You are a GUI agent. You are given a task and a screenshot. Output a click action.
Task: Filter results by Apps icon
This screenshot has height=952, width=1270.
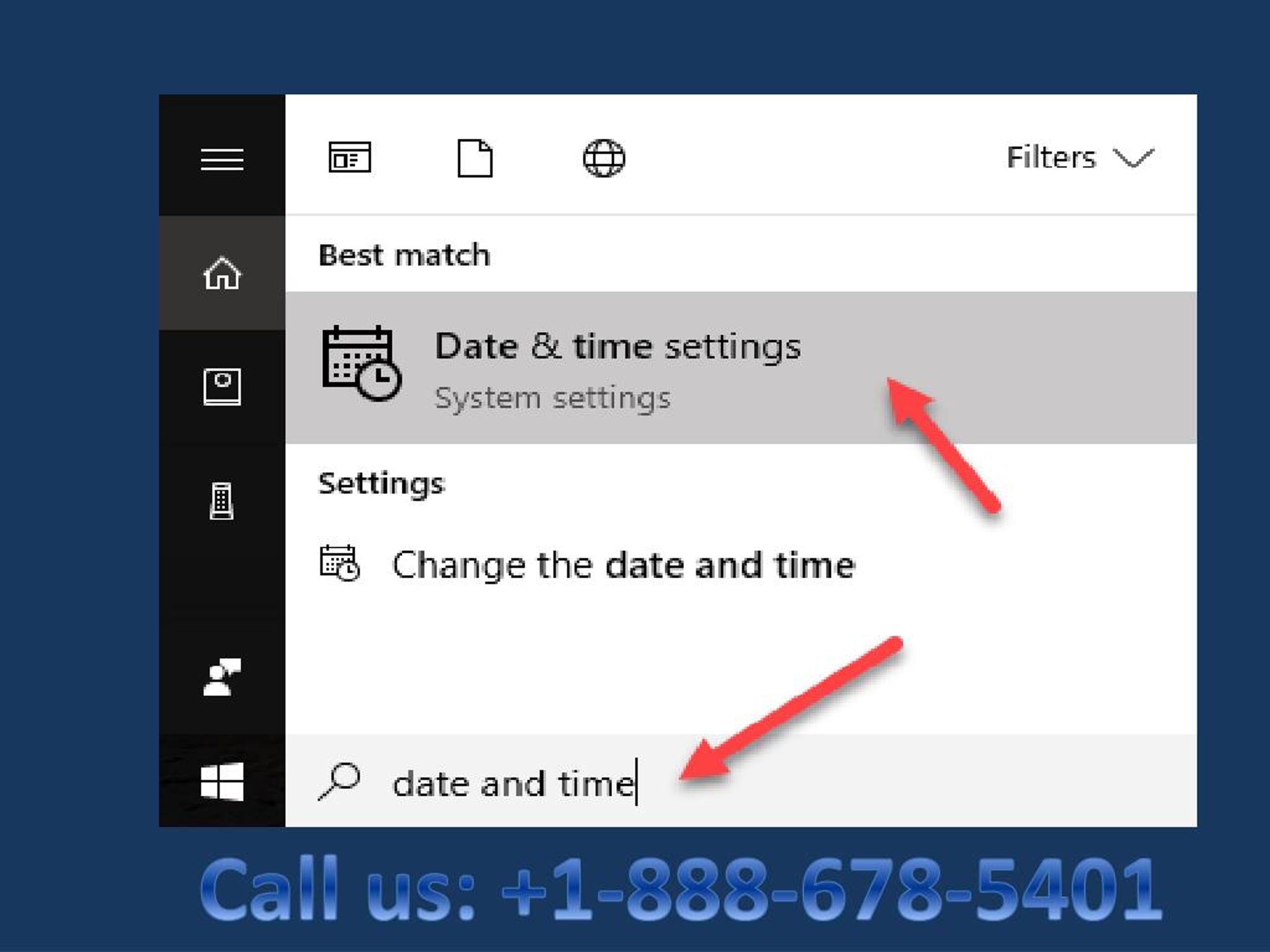pos(350,157)
